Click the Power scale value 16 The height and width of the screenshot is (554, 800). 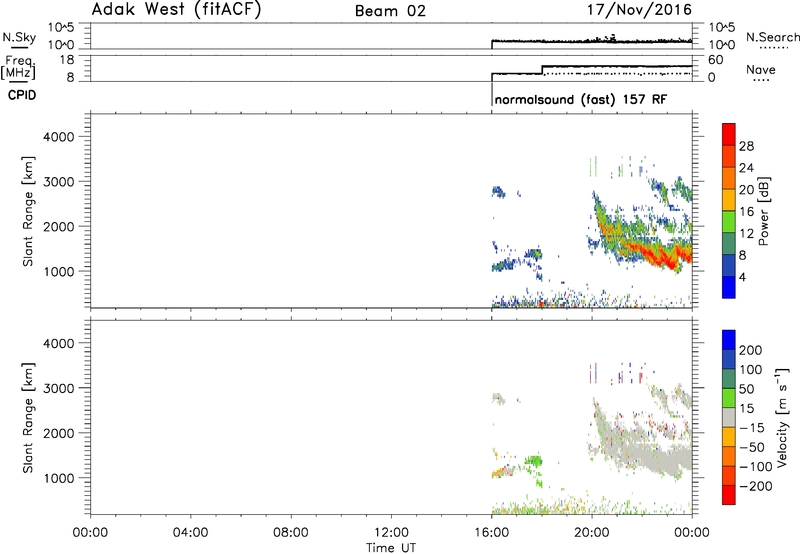coord(746,212)
